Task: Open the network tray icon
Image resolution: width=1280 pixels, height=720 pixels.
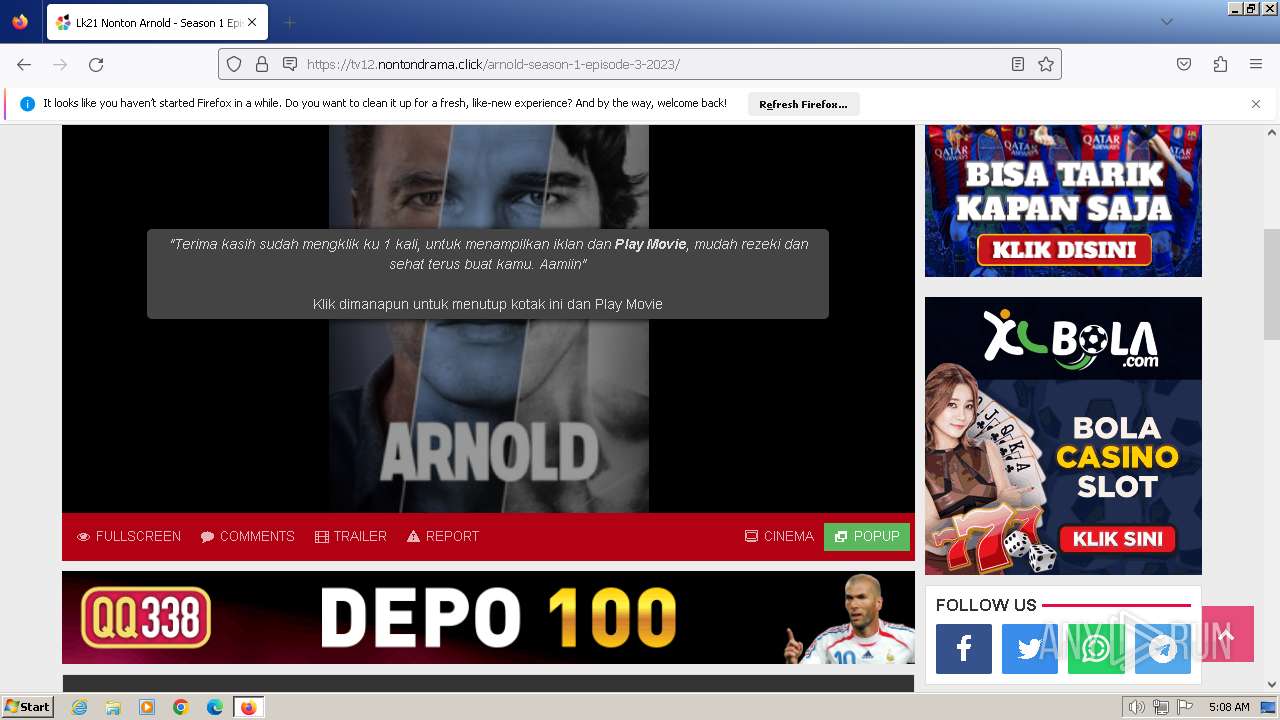Action: (x=1161, y=707)
